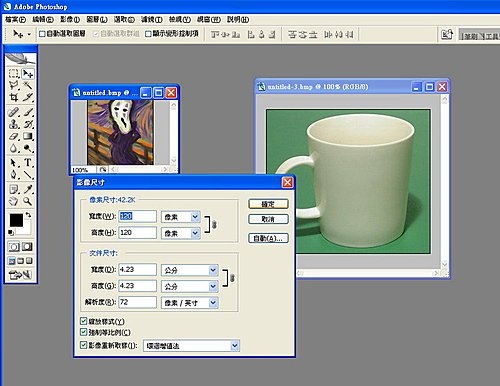Select the Magic Wand tool

[28, 85]
